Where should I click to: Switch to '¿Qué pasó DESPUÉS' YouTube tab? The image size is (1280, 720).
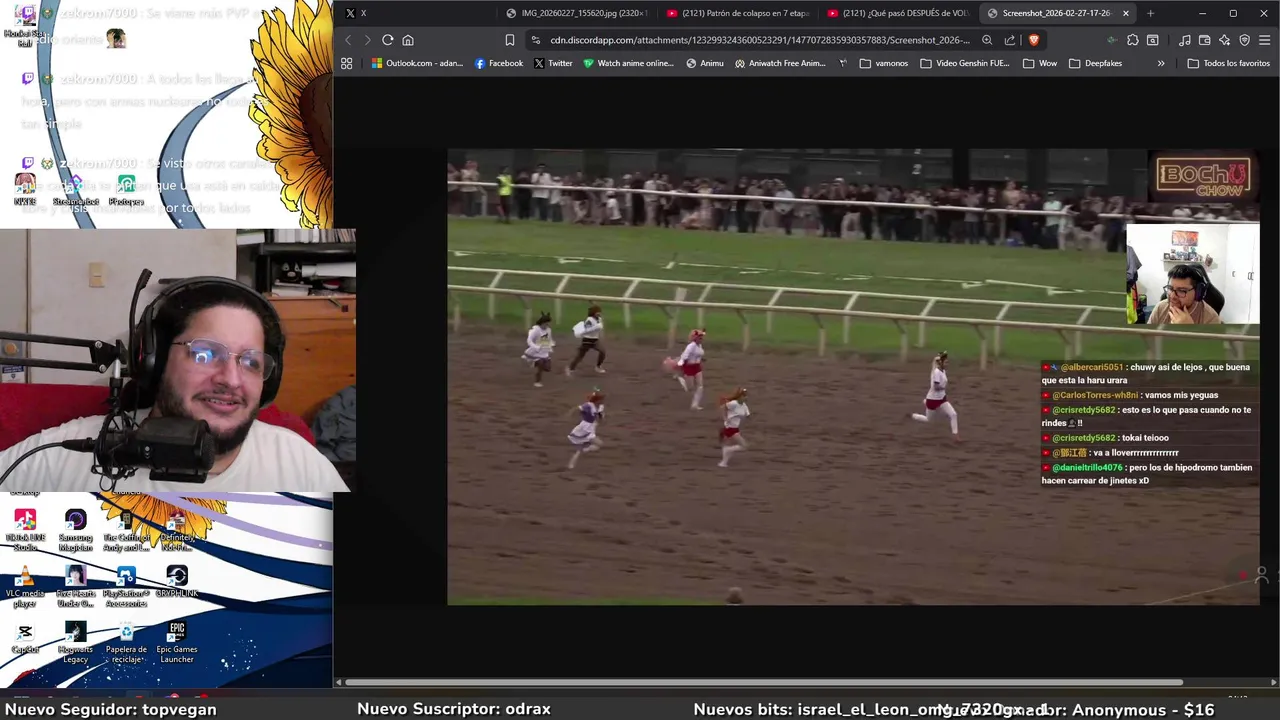click(x=898, y=13)
